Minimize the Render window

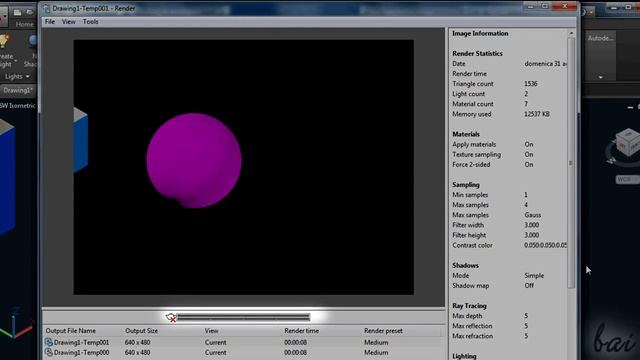click(531, 6)
